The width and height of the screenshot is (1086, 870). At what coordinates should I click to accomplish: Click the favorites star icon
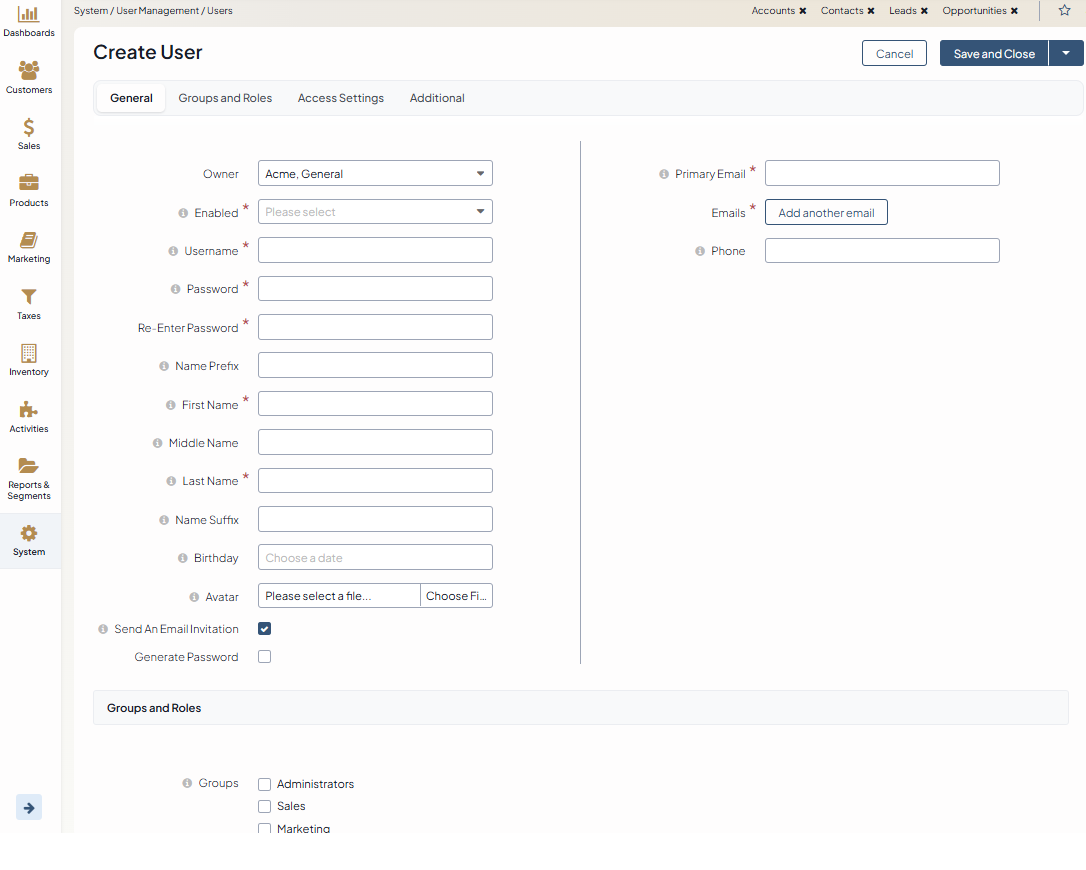coord(1064,10)
